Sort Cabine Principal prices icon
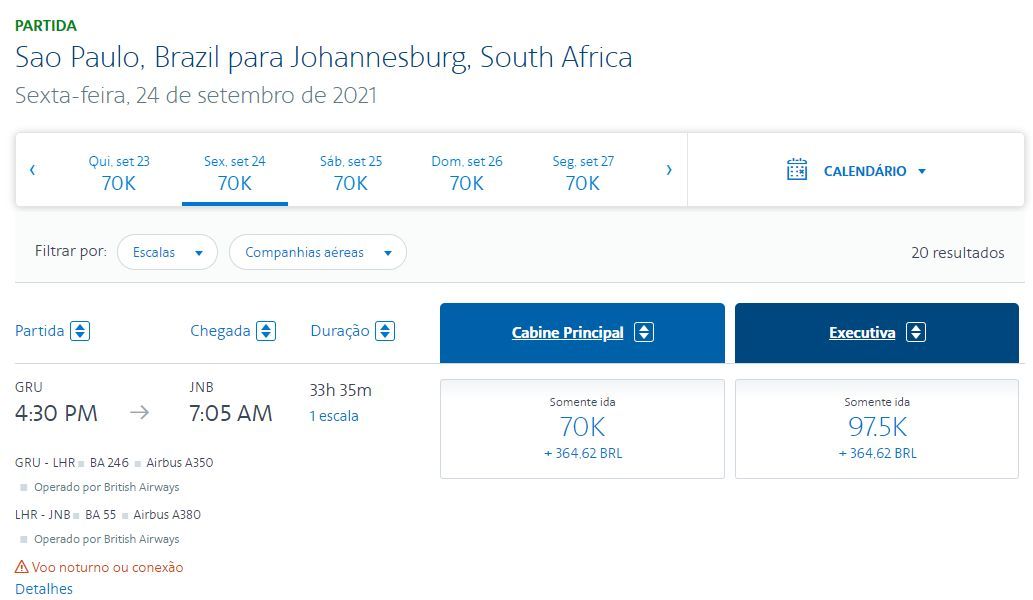 coord(644,332)
